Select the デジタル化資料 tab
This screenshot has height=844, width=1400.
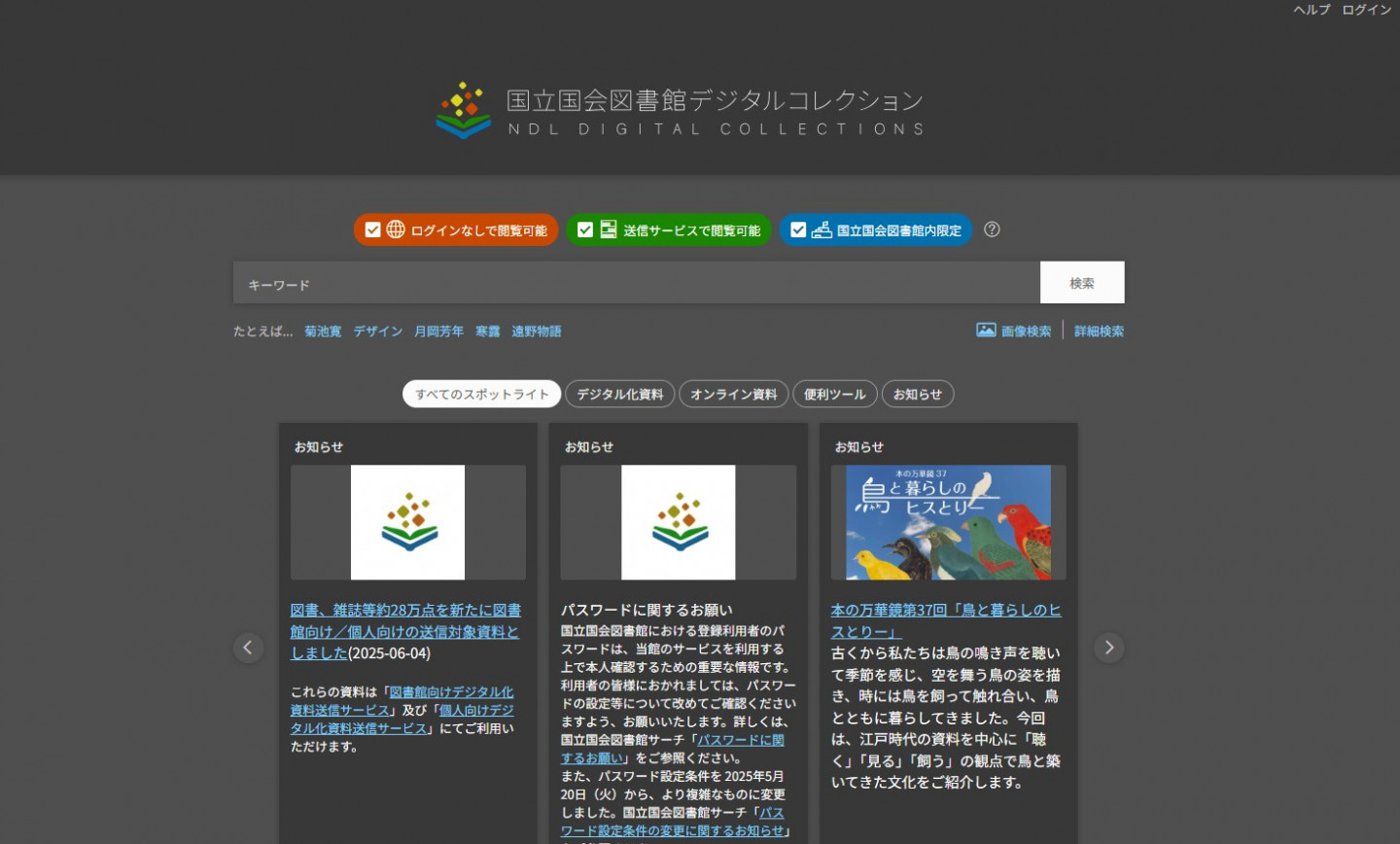(619, 394)
